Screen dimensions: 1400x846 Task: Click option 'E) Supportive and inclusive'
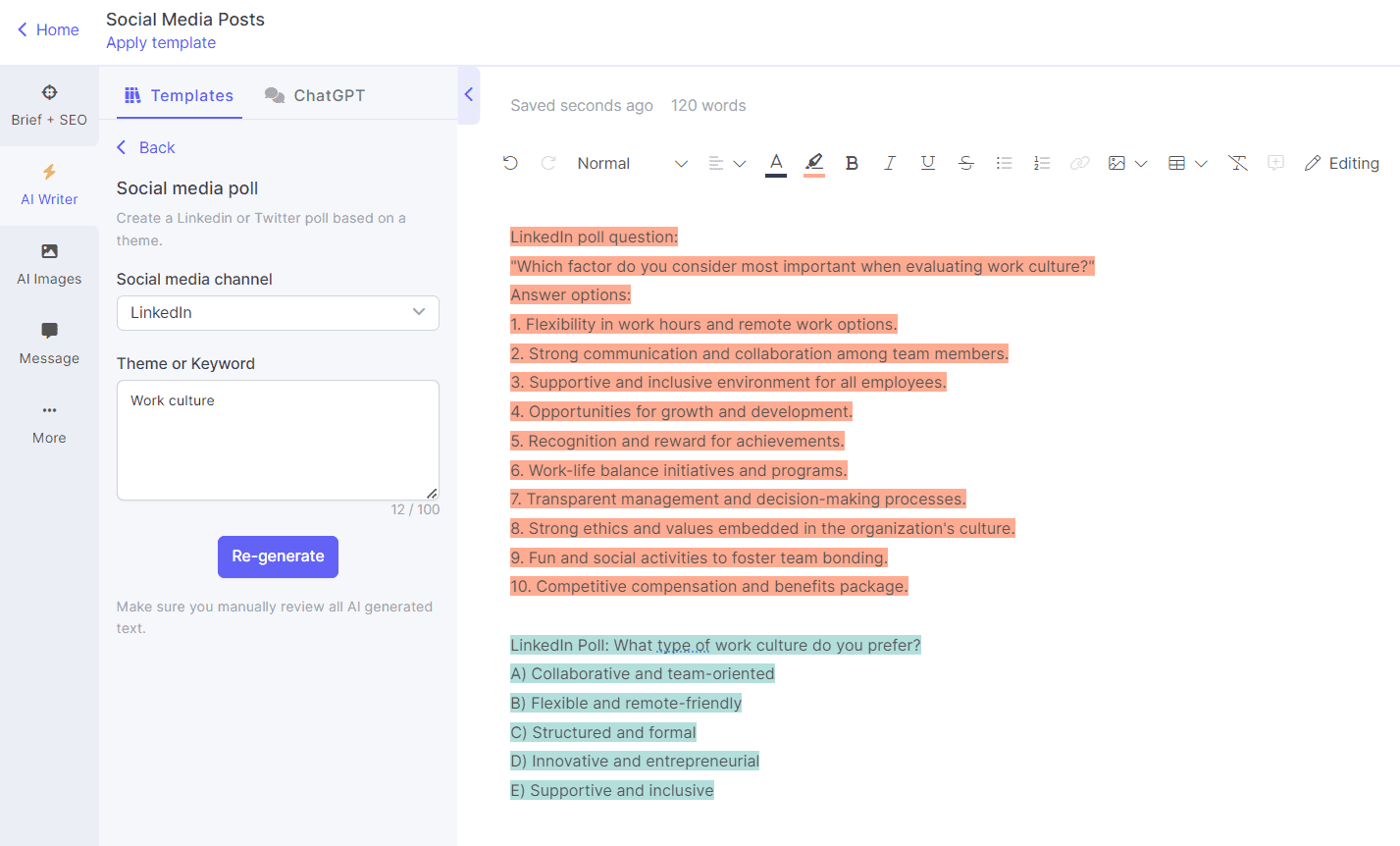pos(612,790)
